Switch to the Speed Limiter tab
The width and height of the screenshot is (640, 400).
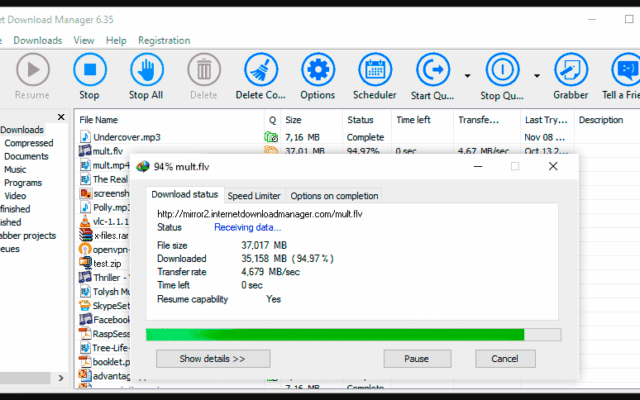click(254, 196)
